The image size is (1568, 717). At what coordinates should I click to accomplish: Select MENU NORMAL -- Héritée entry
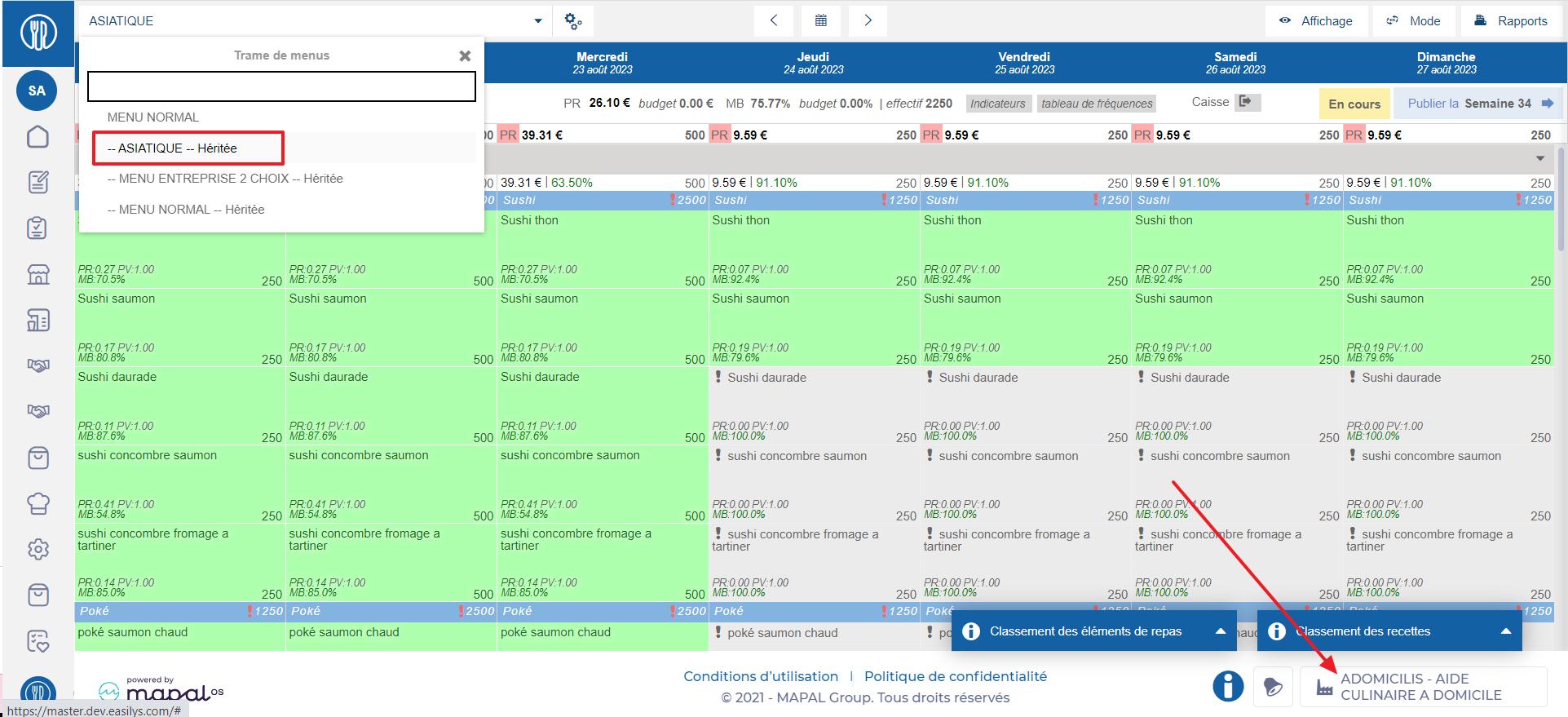(281, 210)
